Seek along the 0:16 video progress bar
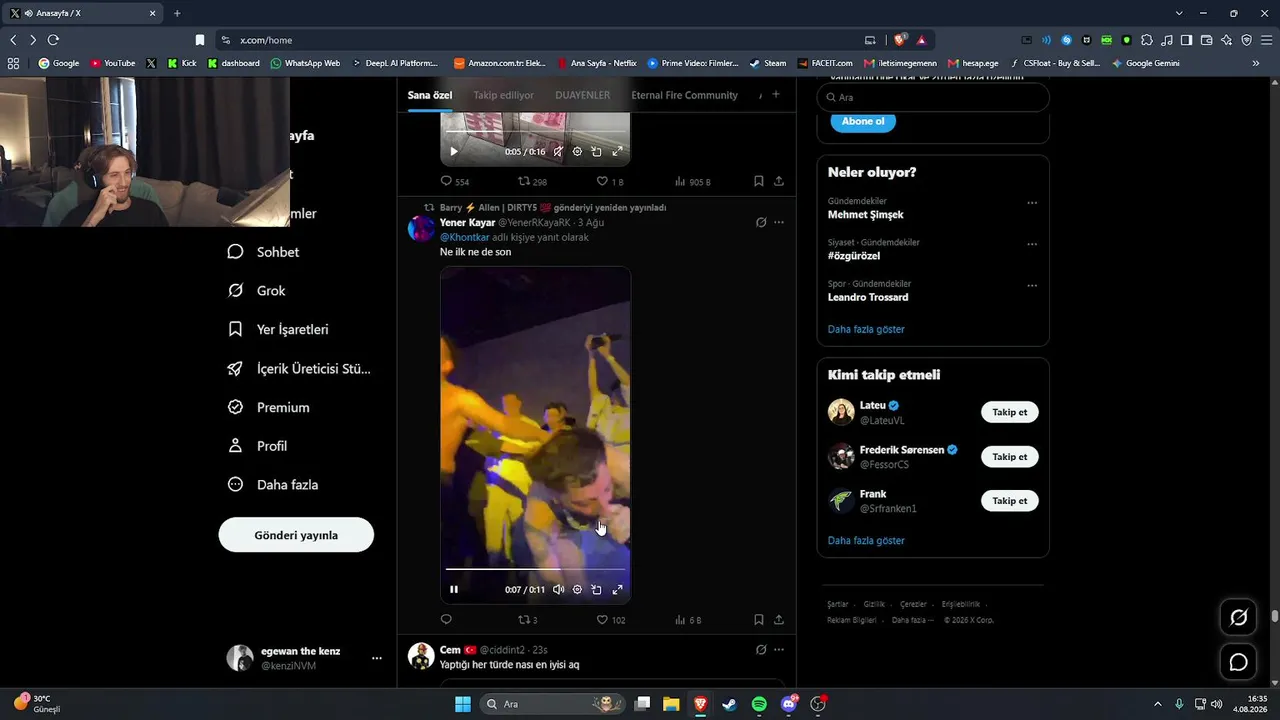Image resolution: width=1280 pixels, height=720 pixels. pyautogui.click(x=535, y=132)
